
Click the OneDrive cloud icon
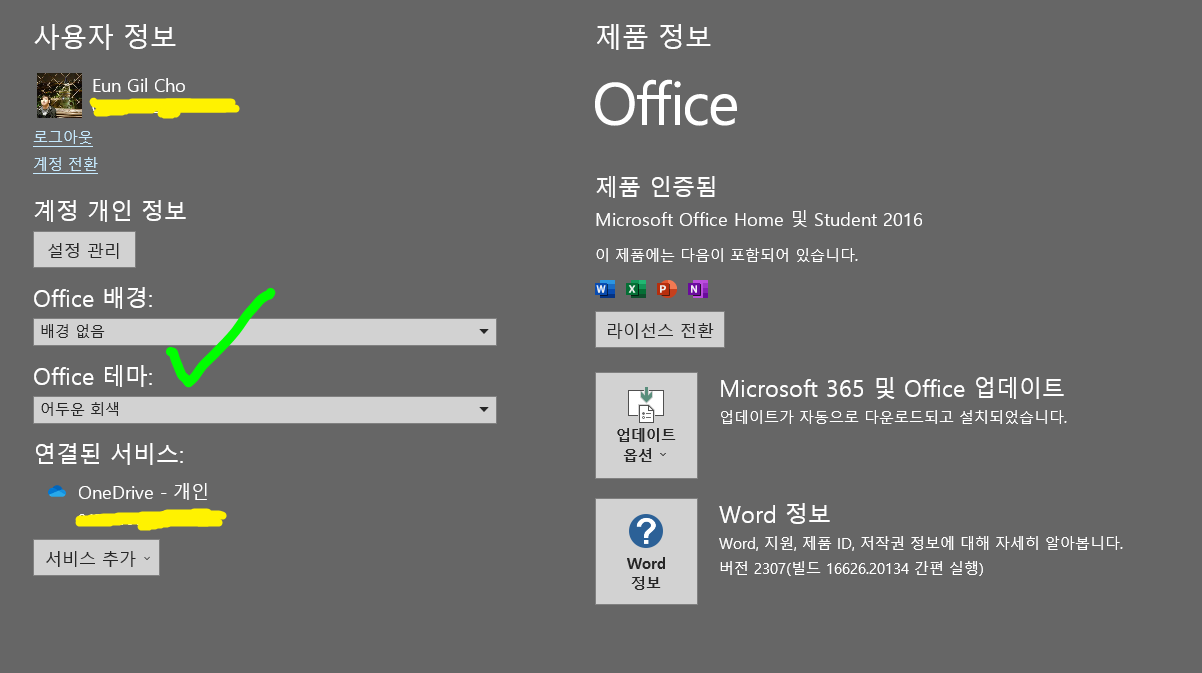(x=57, y=492)
